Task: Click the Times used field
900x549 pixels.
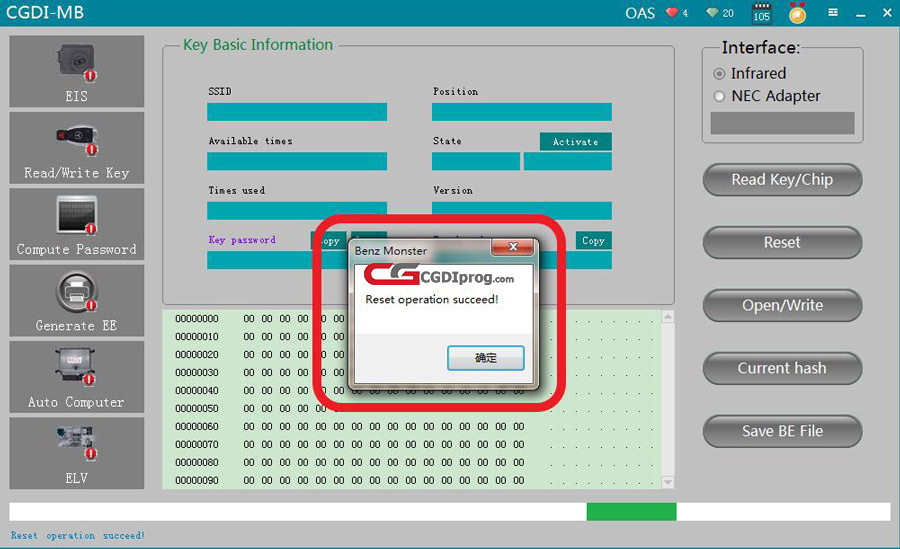Action: (x=297, y=210)
